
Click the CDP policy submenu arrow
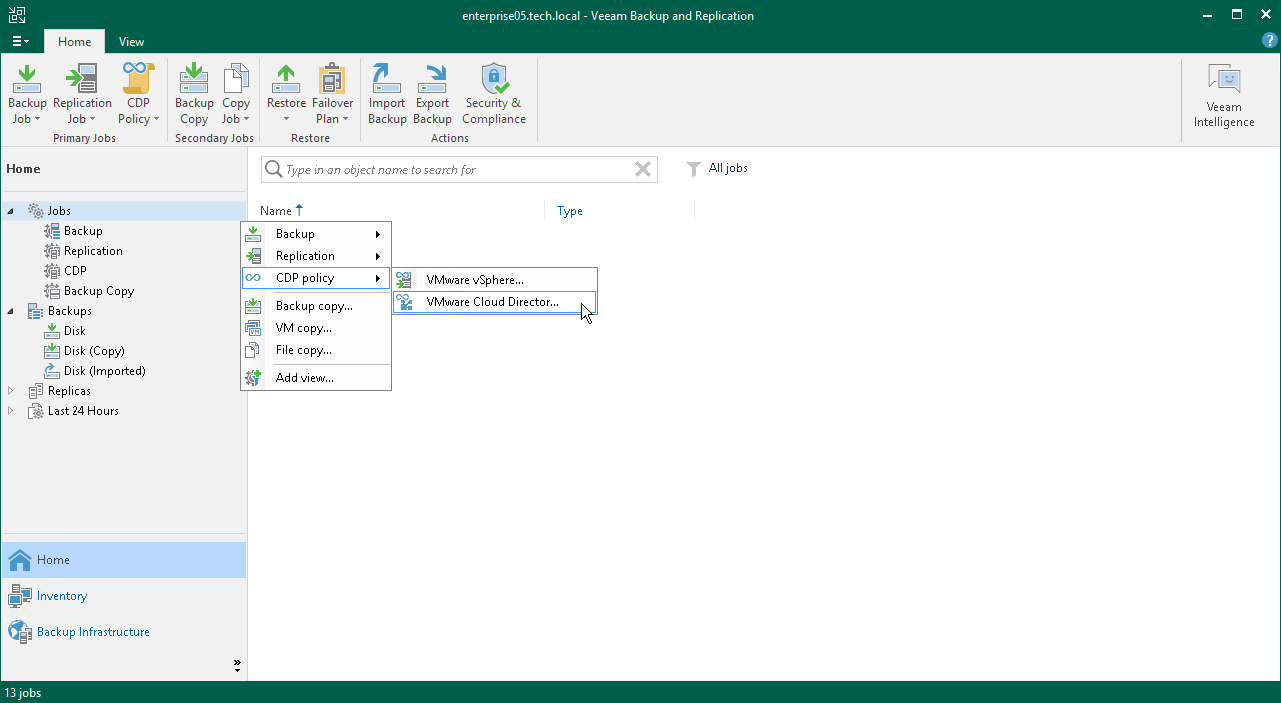point(378,278)
